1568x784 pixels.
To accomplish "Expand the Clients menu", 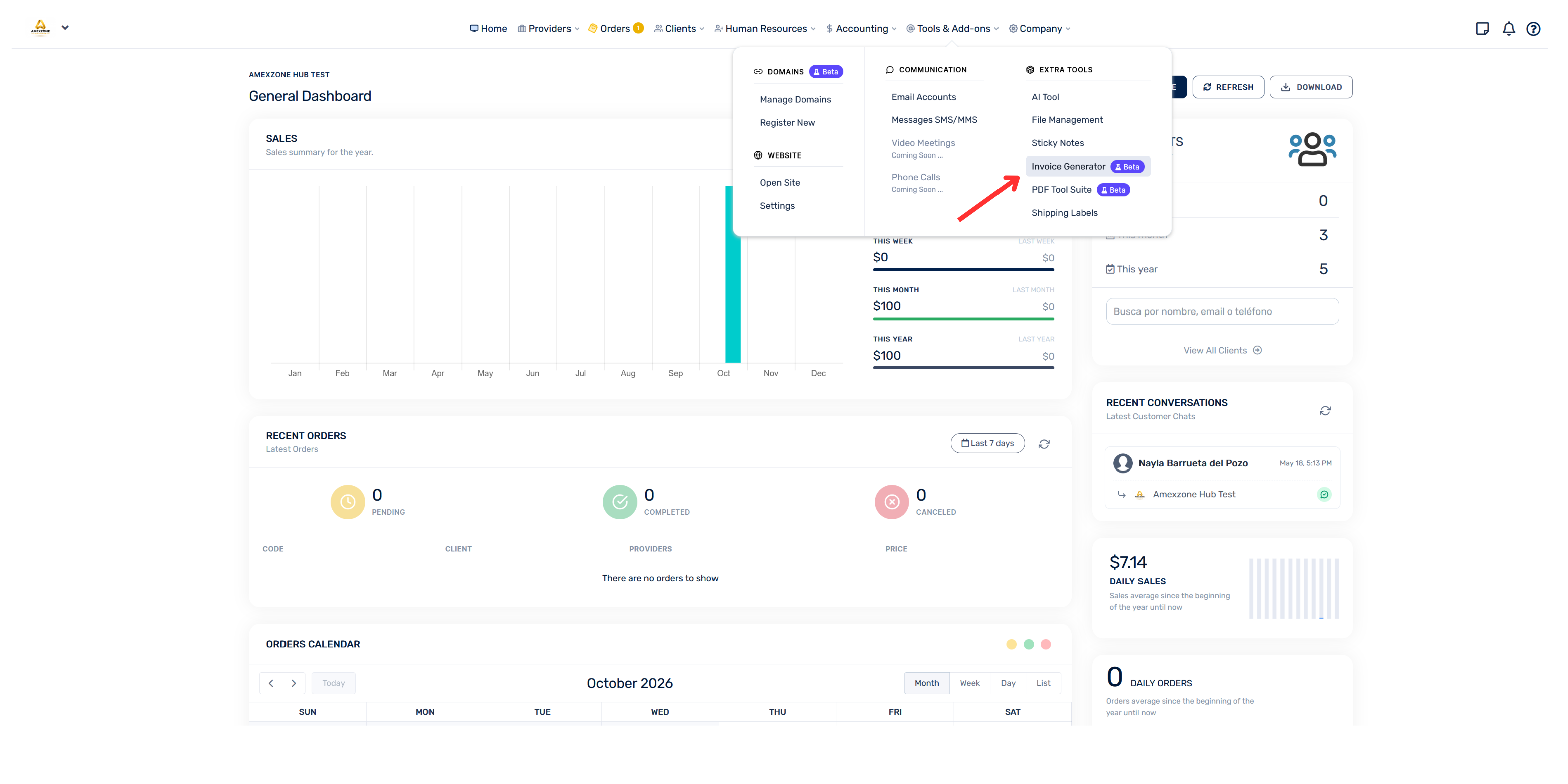I will 679,28.
